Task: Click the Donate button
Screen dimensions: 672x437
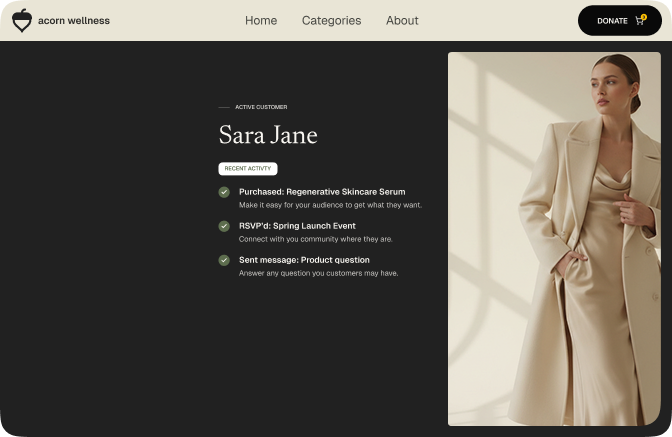Action: (x=620, y=21)
